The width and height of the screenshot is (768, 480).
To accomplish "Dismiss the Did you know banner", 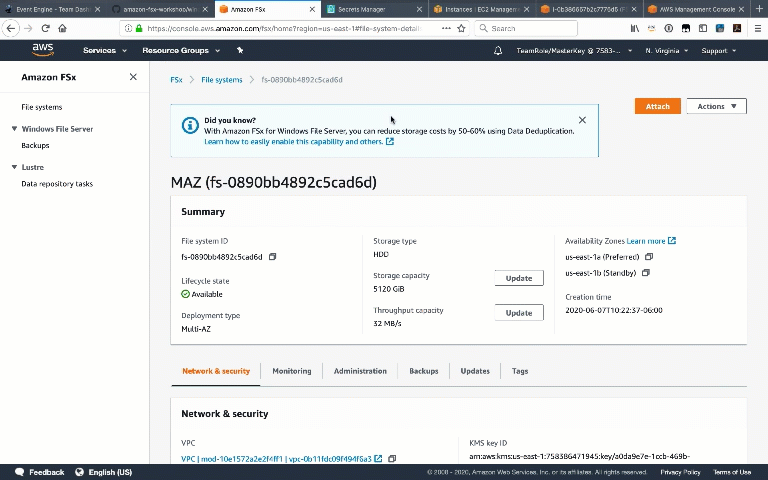I will point(582,120).
